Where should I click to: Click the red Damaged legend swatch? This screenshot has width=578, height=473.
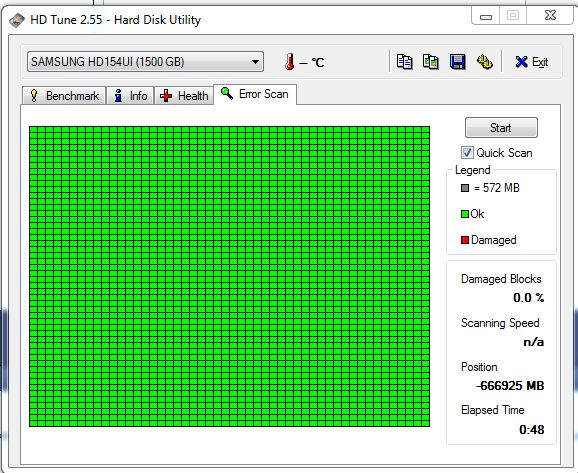click(x=465, y=240)
